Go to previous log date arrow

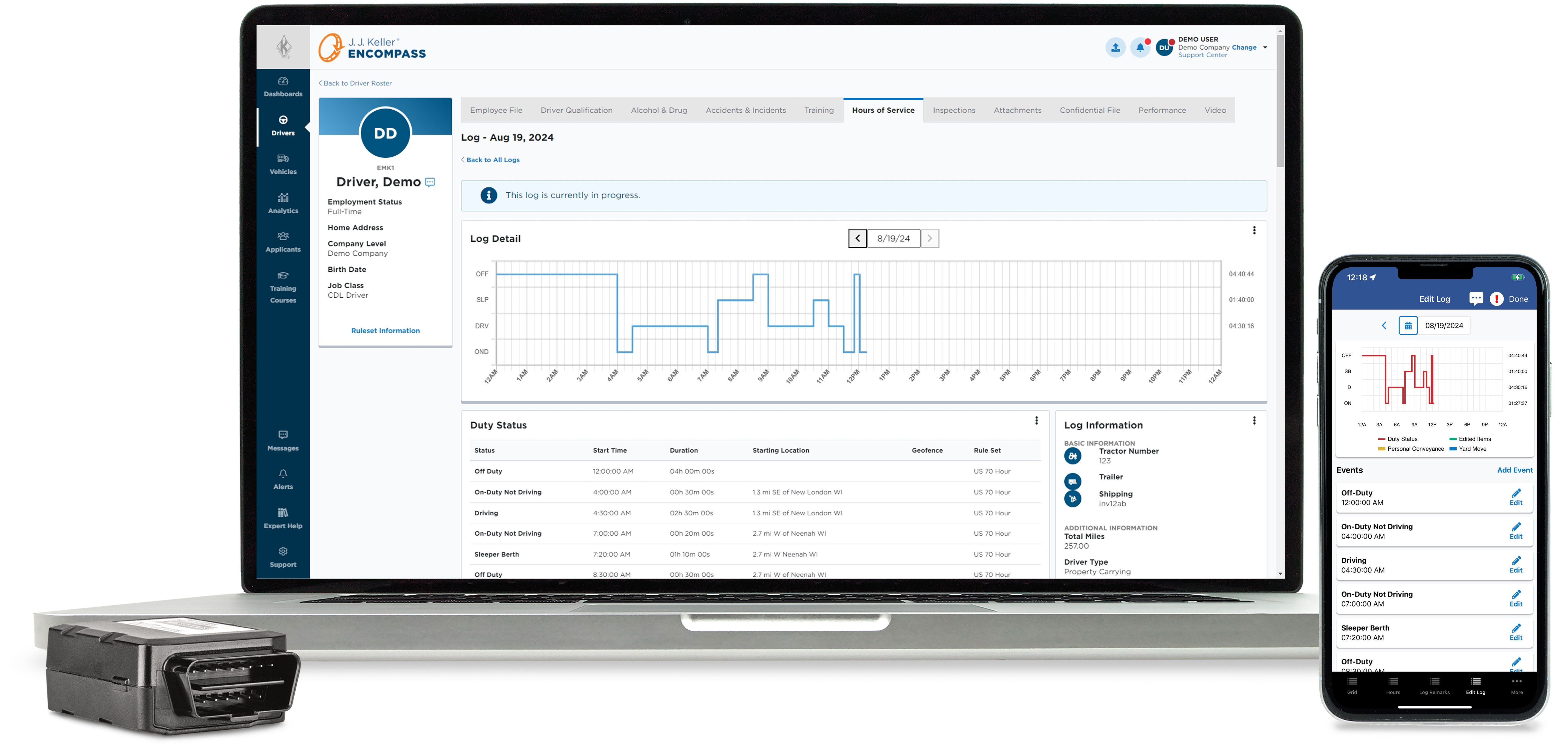858,239
